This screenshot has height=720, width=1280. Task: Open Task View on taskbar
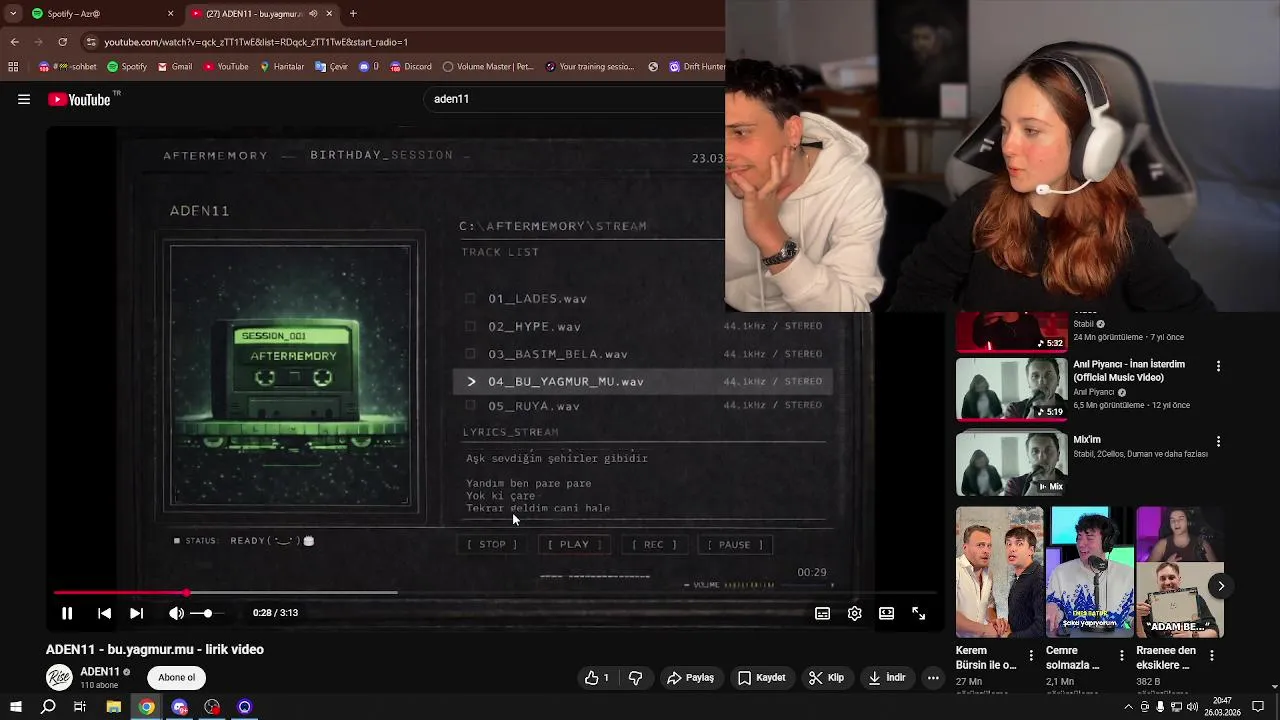pos(80,707)
